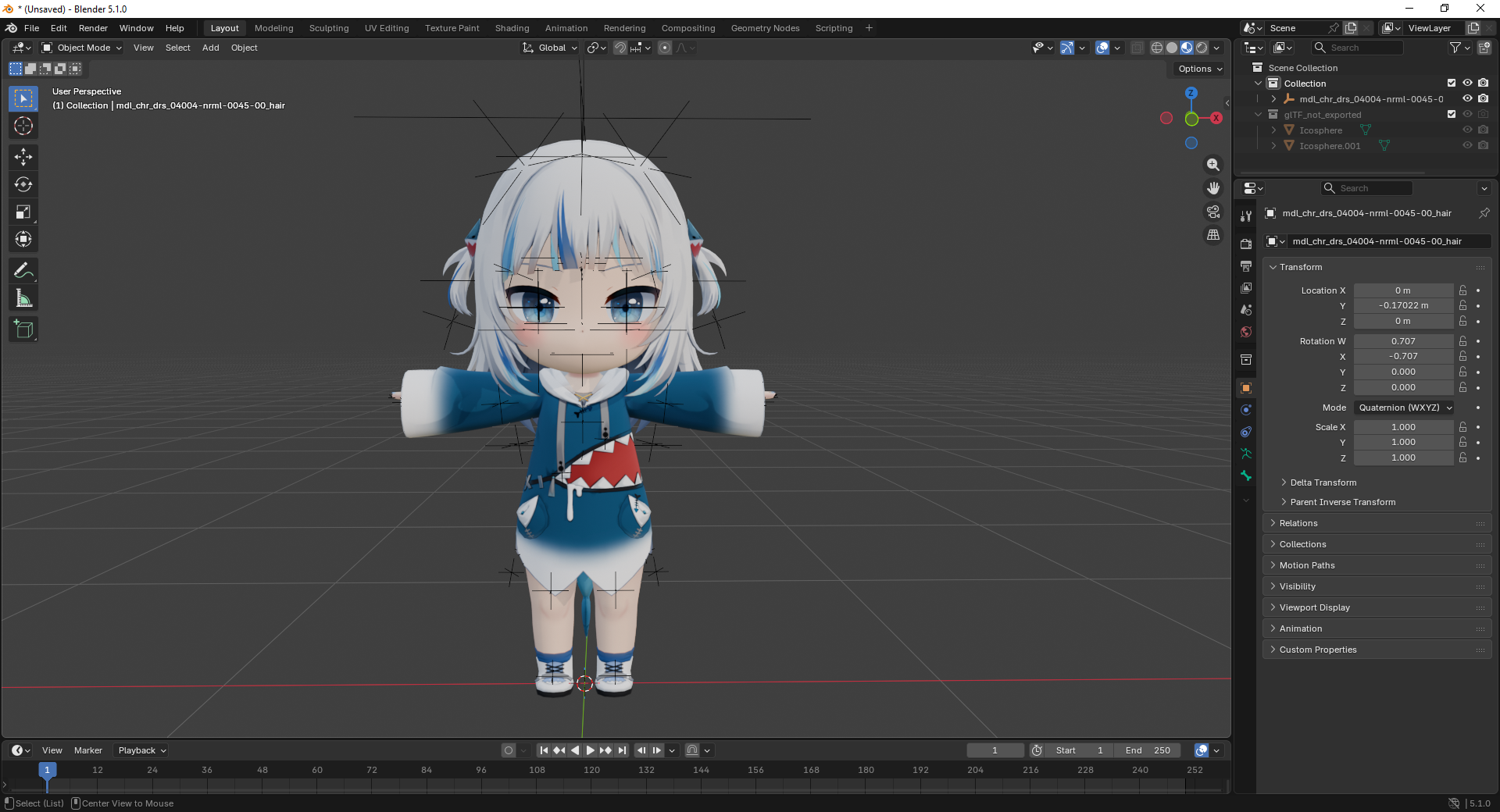The height and width of the screenshot is (812, 1500).
Task: Toggle proportional editing button
Action: pyautogui.click(x=665, y=48)
